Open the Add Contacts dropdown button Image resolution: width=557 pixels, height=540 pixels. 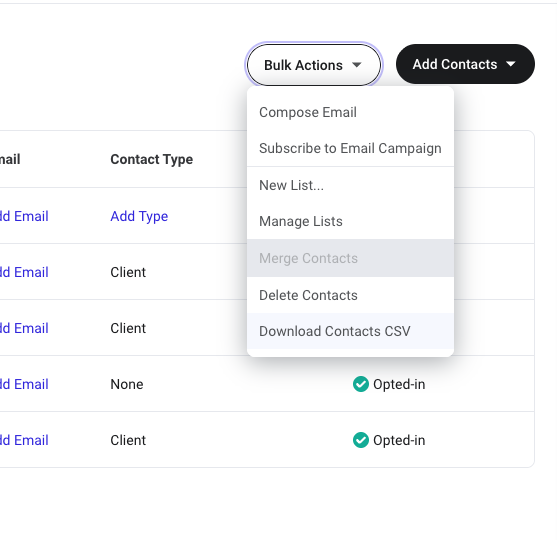(465, 64)
